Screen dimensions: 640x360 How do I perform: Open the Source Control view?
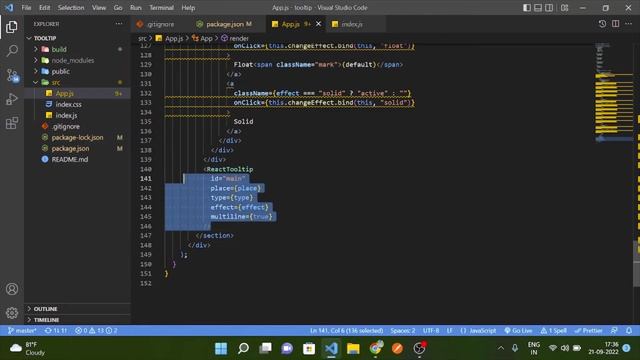pos(12,75)
